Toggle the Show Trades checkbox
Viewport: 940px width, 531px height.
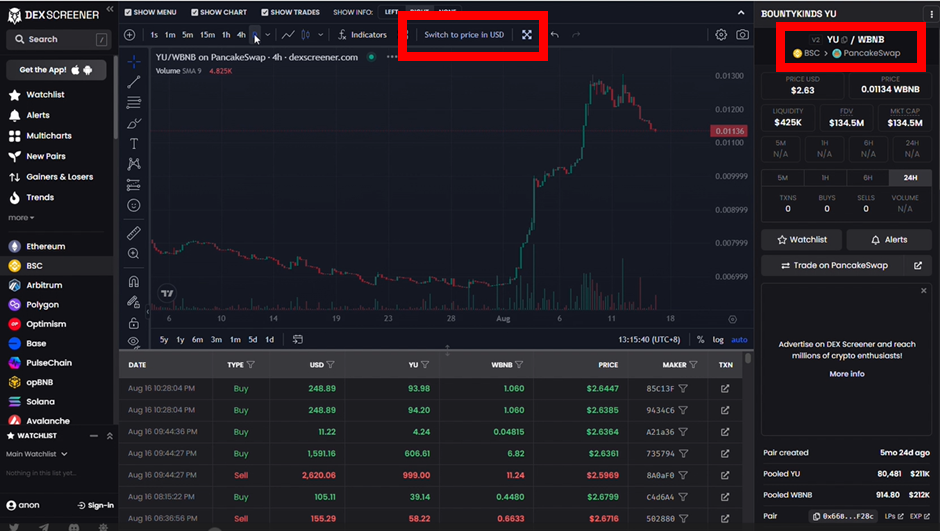coord(264,12)
